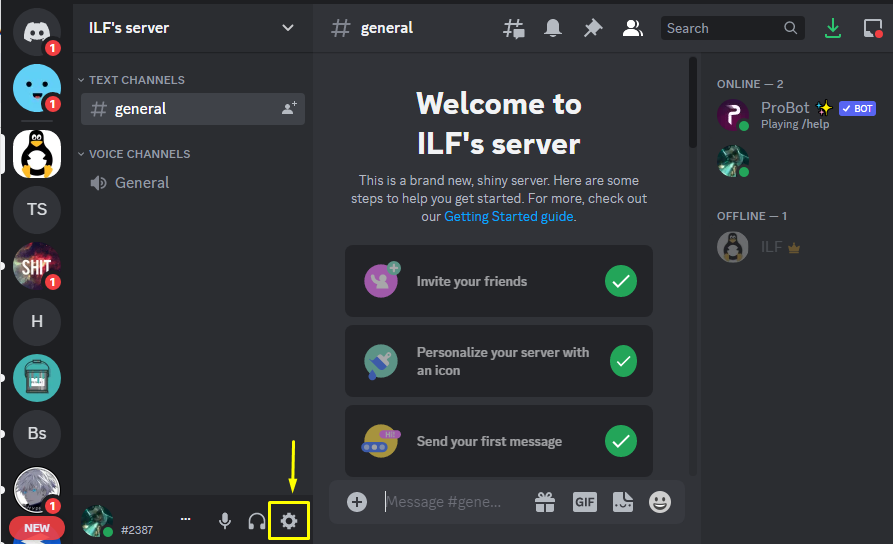Mute the microphone
This screenshot has height=544, width=893.
tap(225, 521)
